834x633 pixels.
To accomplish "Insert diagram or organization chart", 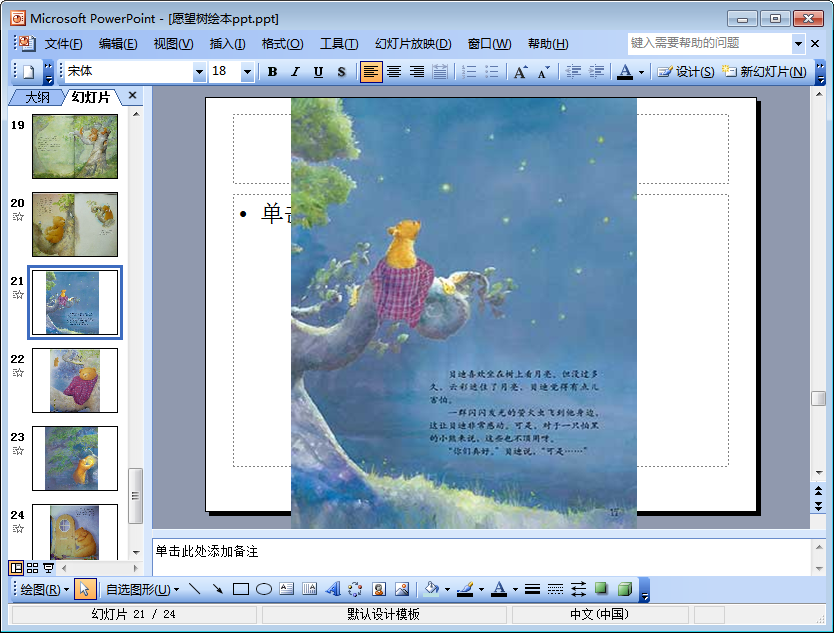I will (x=355, y=589).
